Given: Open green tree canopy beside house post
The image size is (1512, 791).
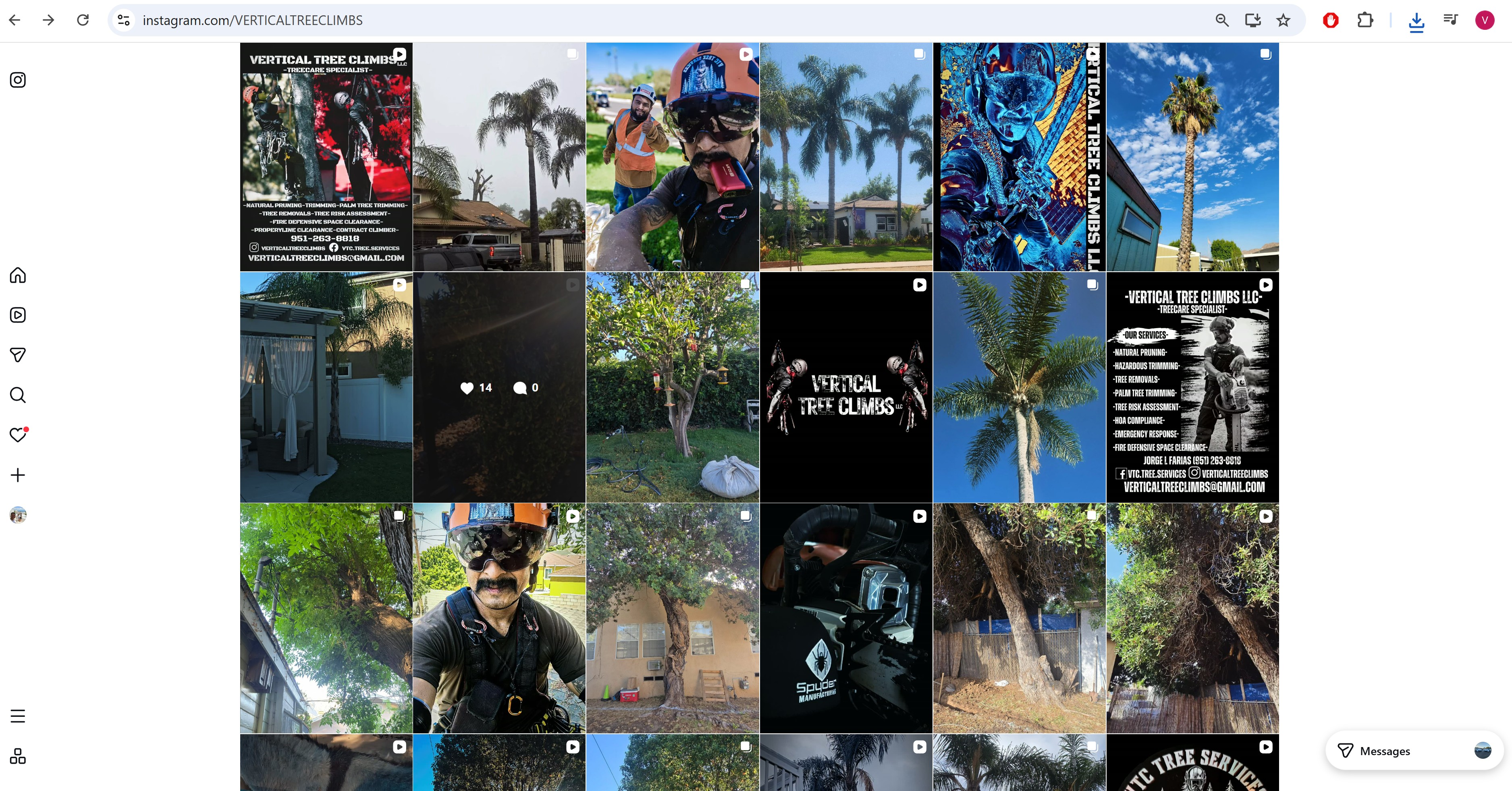Looking at the screenshot, I should click(x=326, y=618).
